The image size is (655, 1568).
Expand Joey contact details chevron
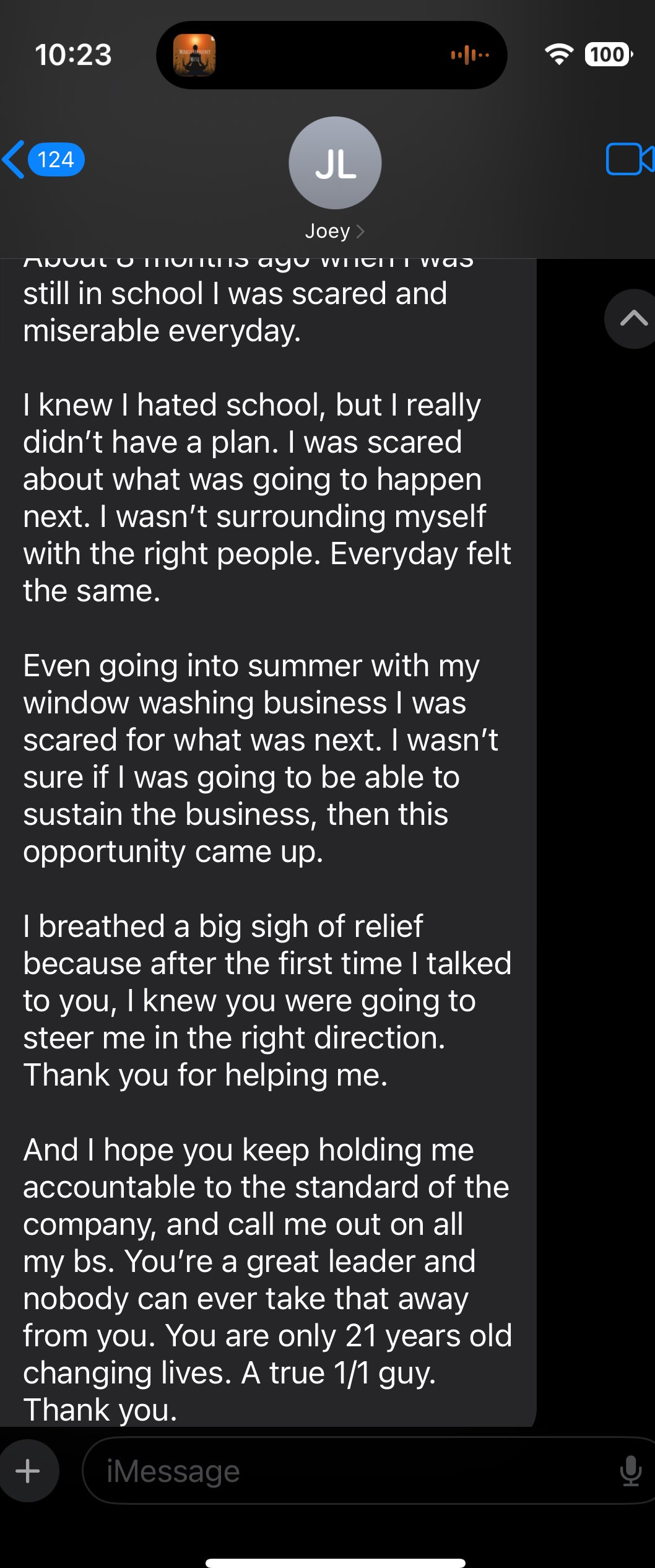coord(361,232)
